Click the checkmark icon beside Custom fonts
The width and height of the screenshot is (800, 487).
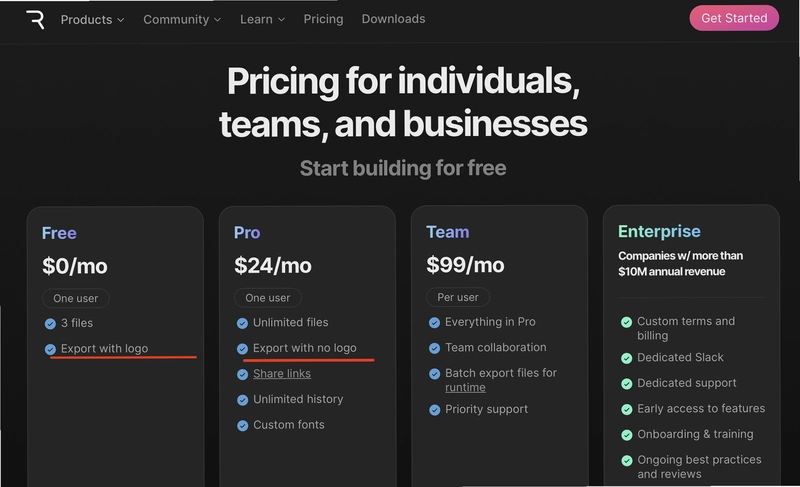tap(242, 425)
